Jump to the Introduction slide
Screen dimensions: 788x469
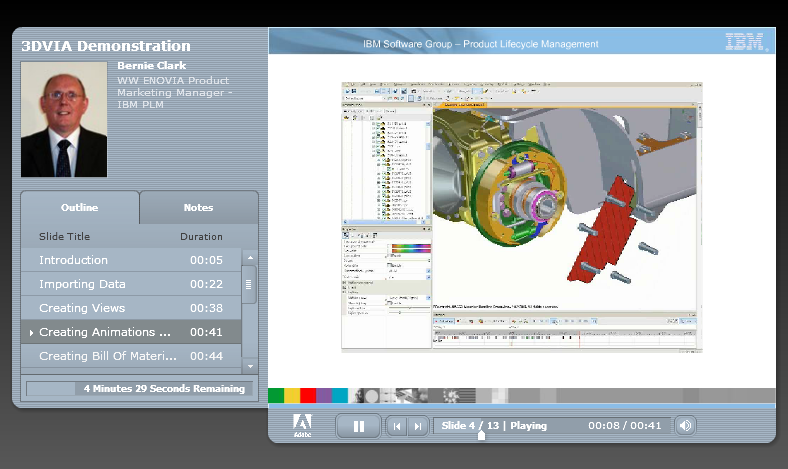(x=131, y=260)
